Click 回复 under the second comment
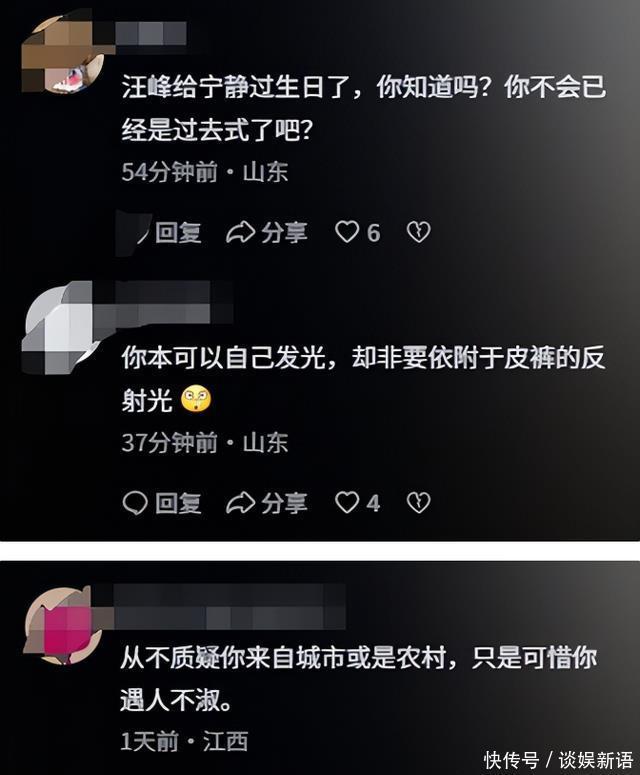 [x=178, y=503]
